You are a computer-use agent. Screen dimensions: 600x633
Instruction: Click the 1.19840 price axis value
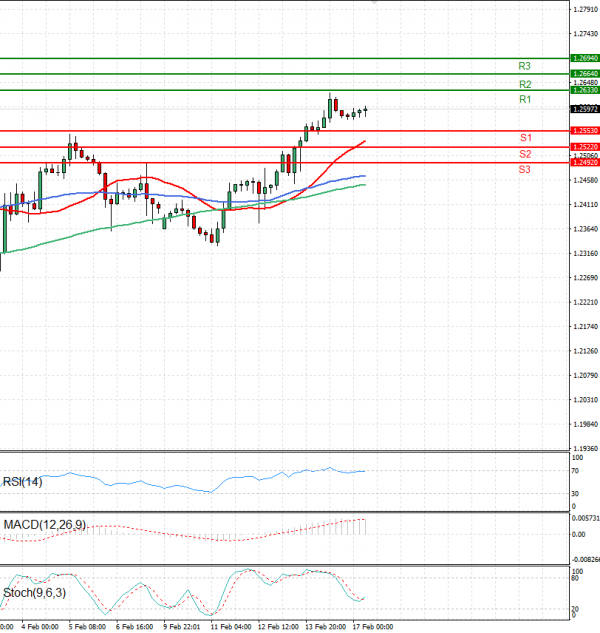coord(585,425)
